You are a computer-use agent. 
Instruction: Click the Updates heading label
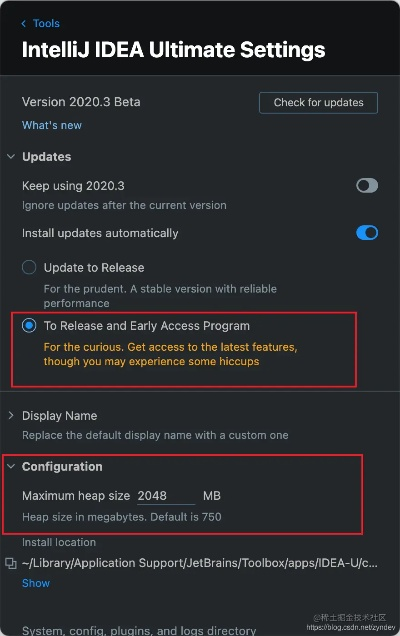coord(47,157)
